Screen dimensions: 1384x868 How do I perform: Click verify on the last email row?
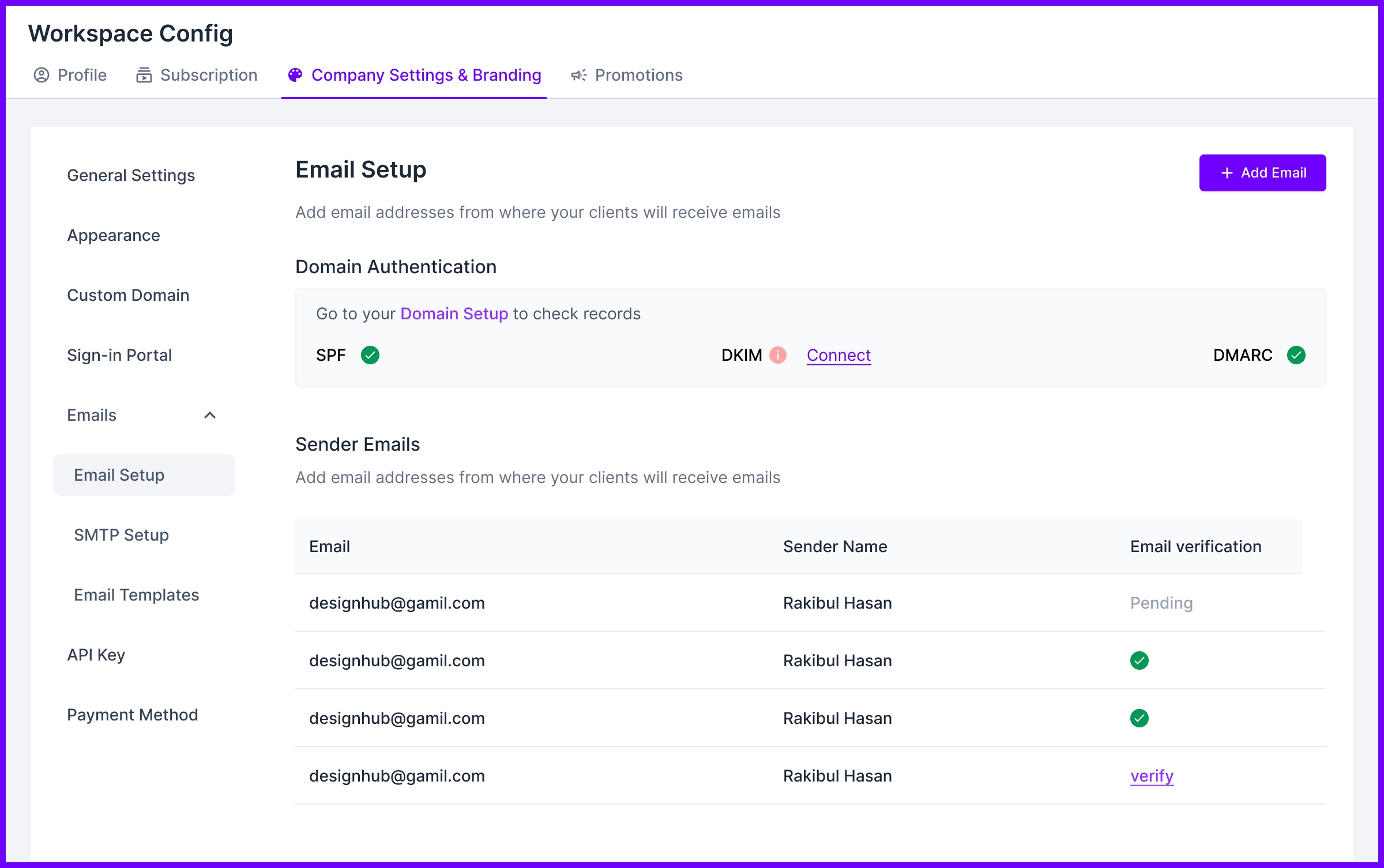pyautogui.click(x=1151, y=776)
